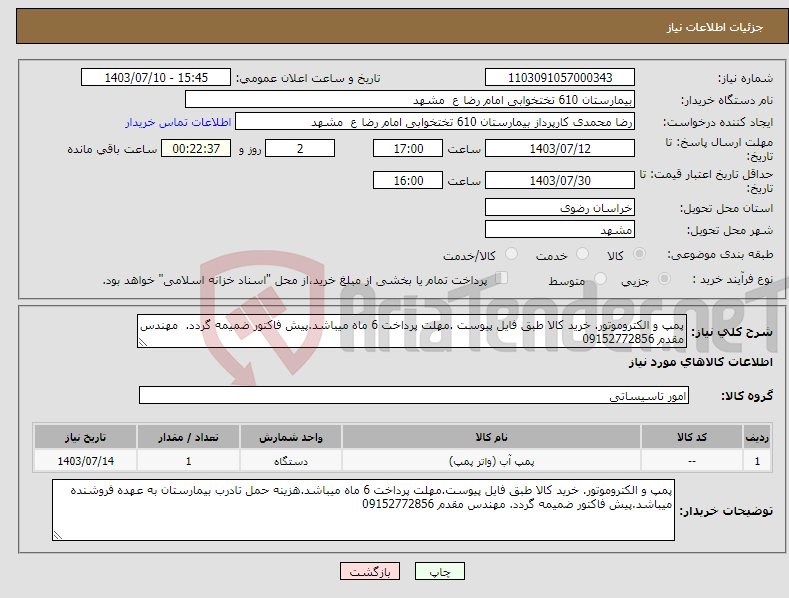
Task: Click the اطلاعات کالاهای مورد نیاز heading
Action: pos(700,362)
